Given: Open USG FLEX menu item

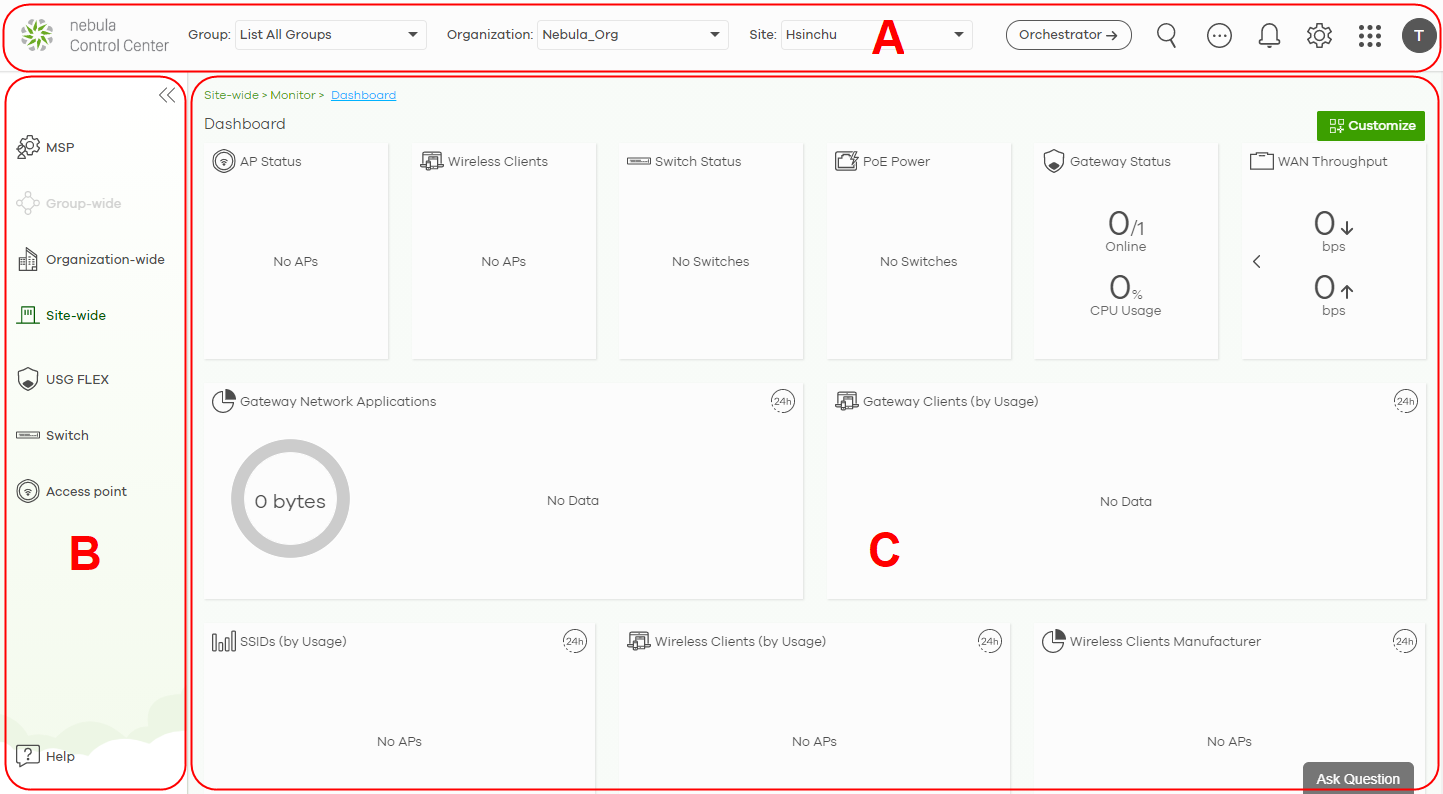Looking at the screenshot, I should tap(77, 380).
